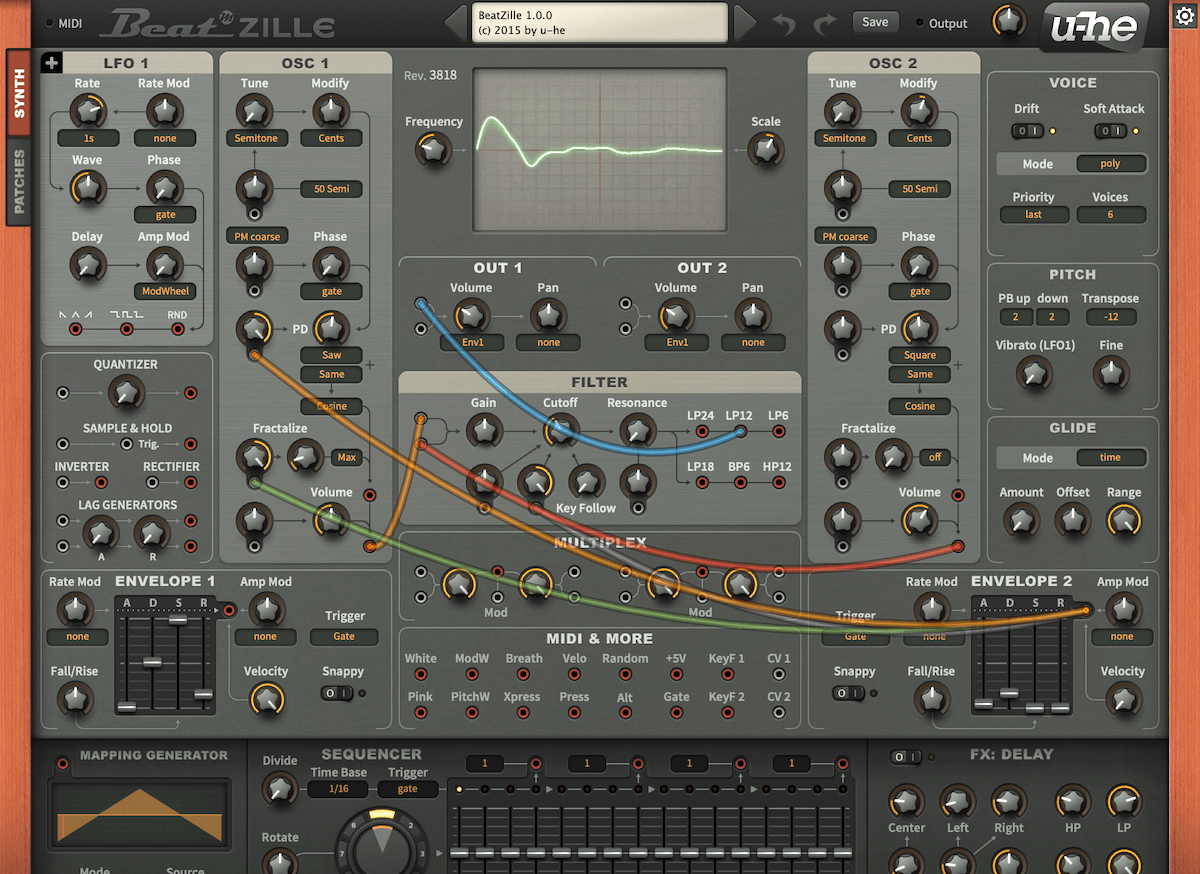The image size is (1200, 874).
Task: Open the Voice Mode poly dropdown
Action: pyautogui.click(x=1110, y=164)
